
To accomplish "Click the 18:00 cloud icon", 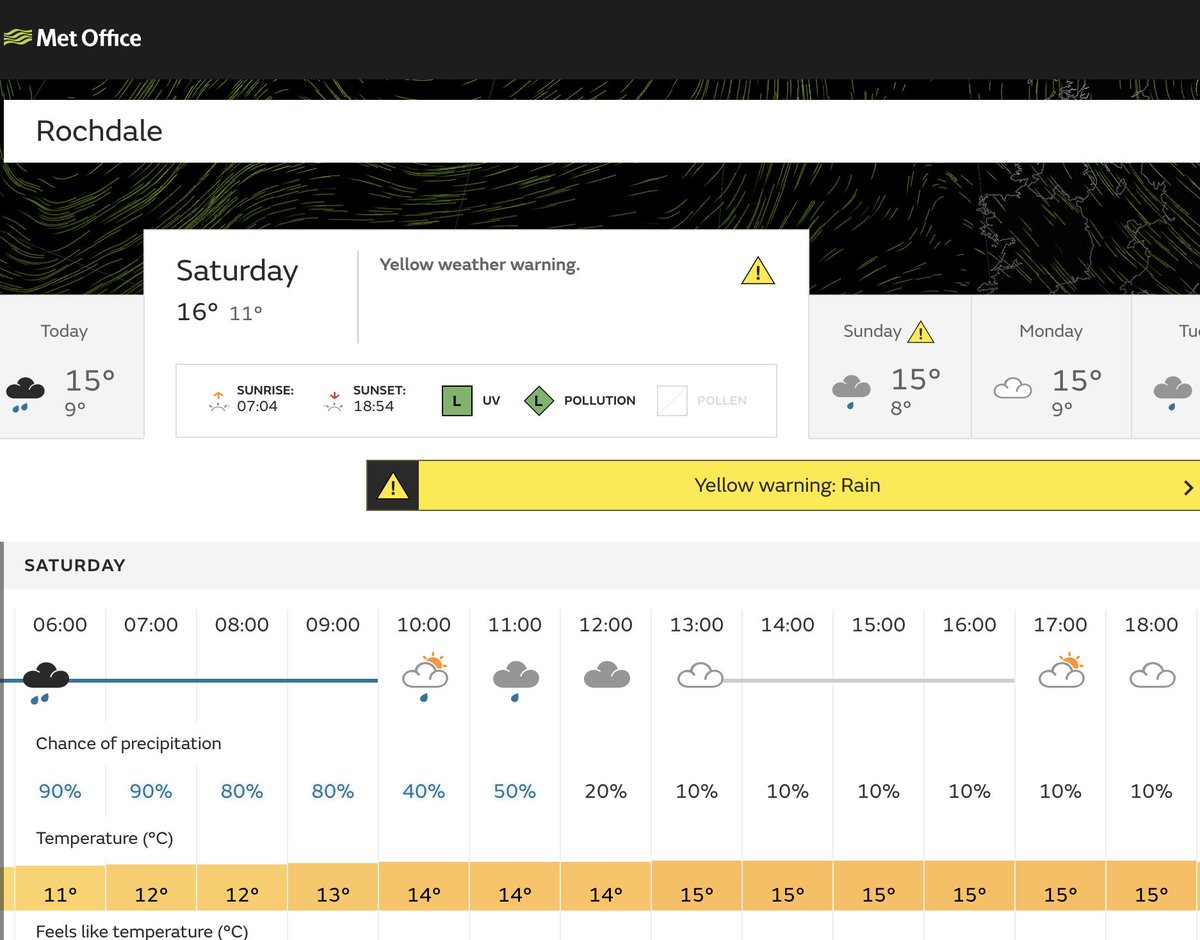I will 1151,676.
